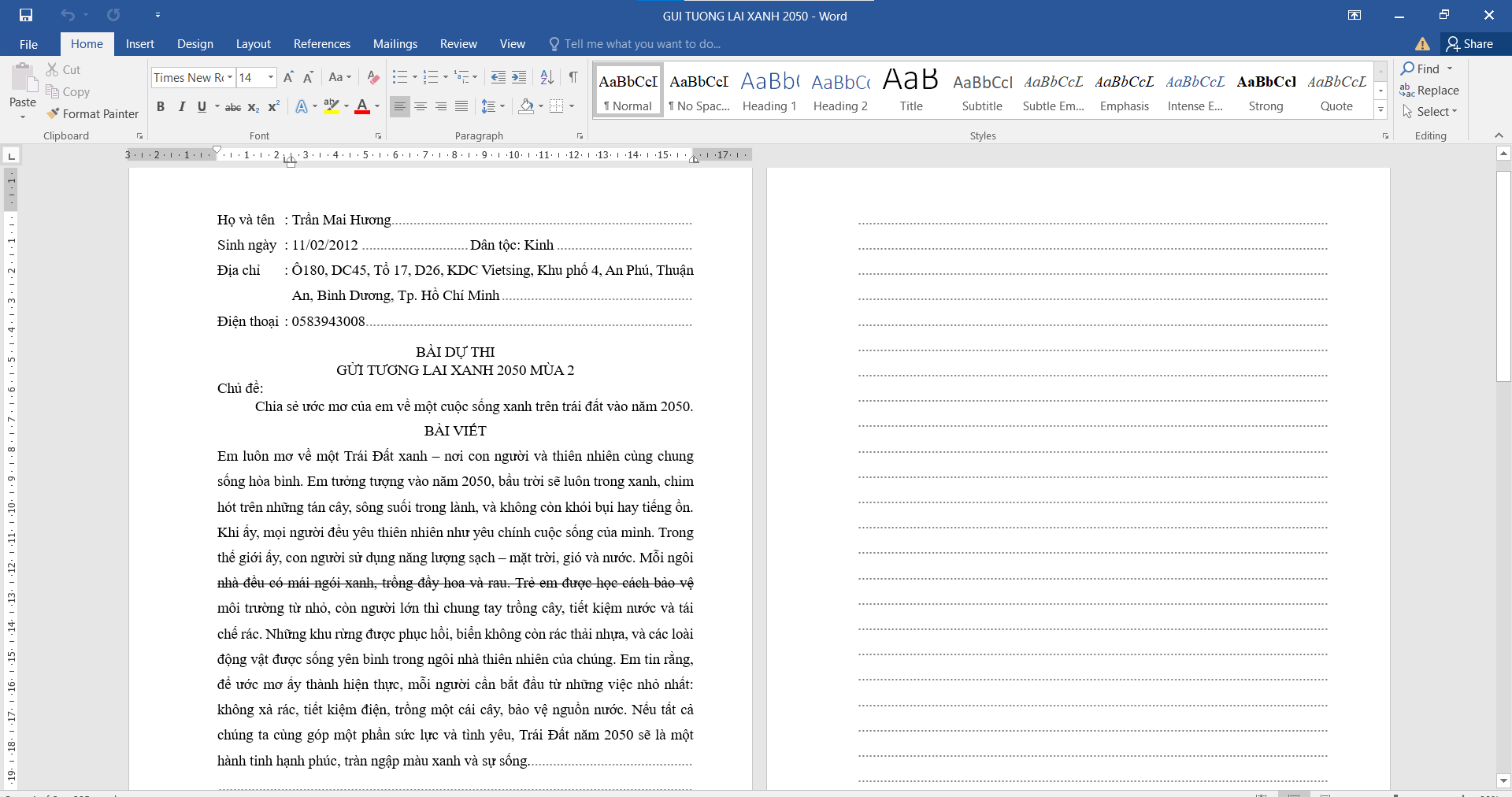Viewport: 1512px width, 797px height.
Task: Increase the paragraph indent
Action: (518, 77)
